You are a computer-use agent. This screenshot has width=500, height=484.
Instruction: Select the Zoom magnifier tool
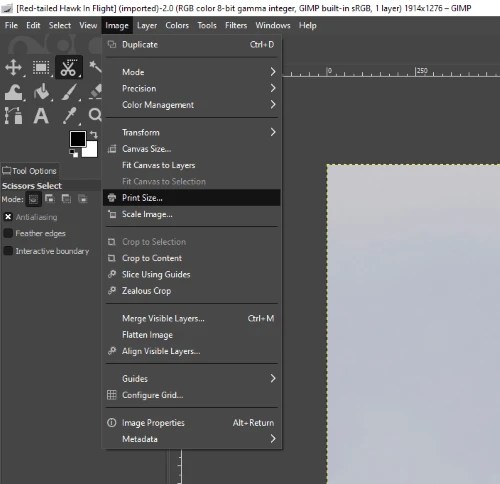click(x=95, y=115)
